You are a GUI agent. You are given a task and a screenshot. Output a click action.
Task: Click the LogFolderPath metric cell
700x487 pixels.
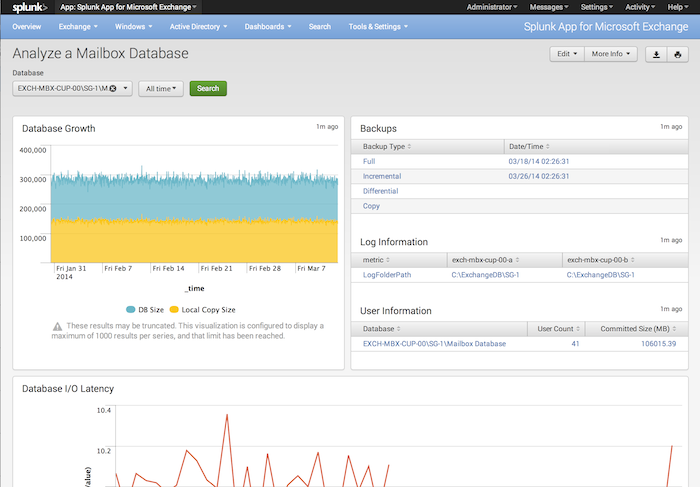[x=387, y=275]
